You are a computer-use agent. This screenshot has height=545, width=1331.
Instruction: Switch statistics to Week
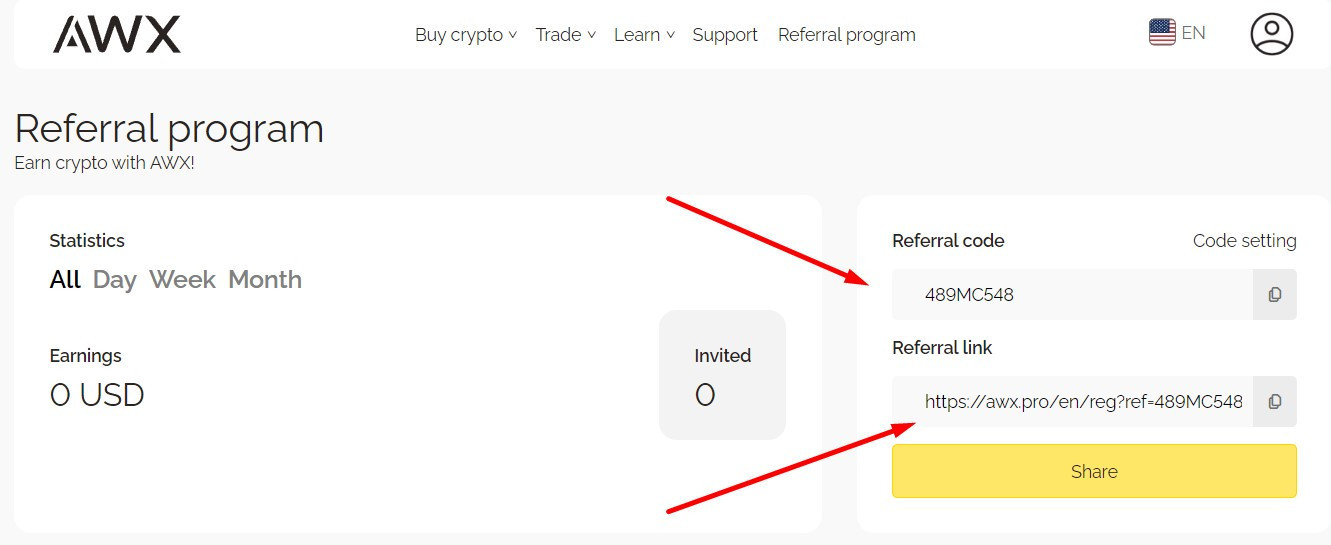[182, 280]
